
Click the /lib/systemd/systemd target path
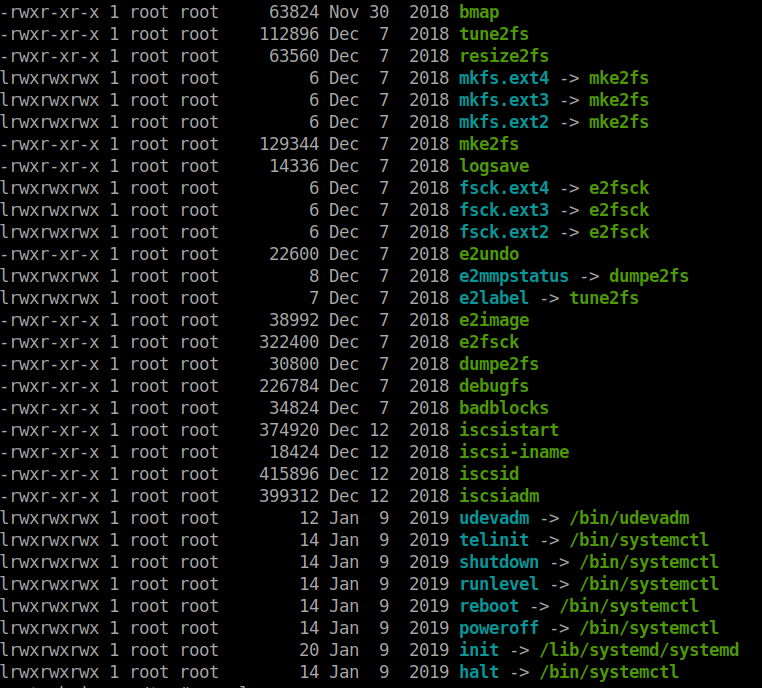pos(639,650)
